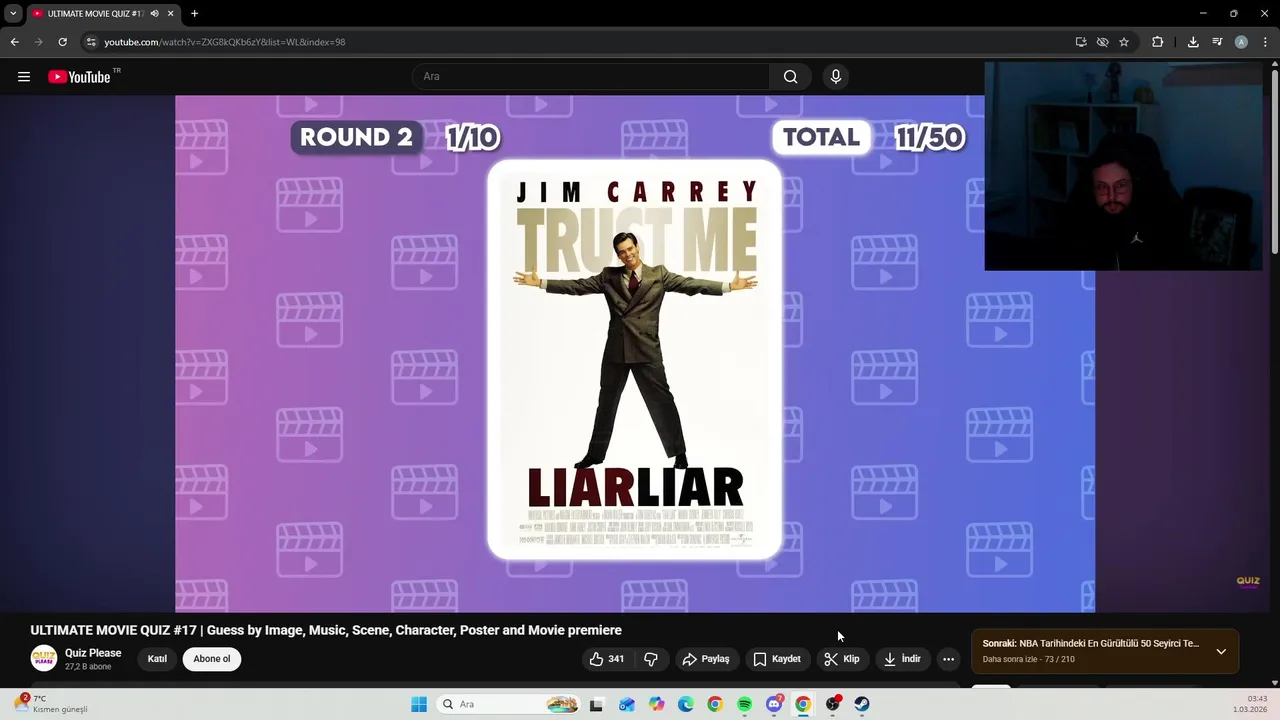Screen dimensions: 1280x720
Task: Open more actions three-dot menu under video
Action: coord(948,659)
